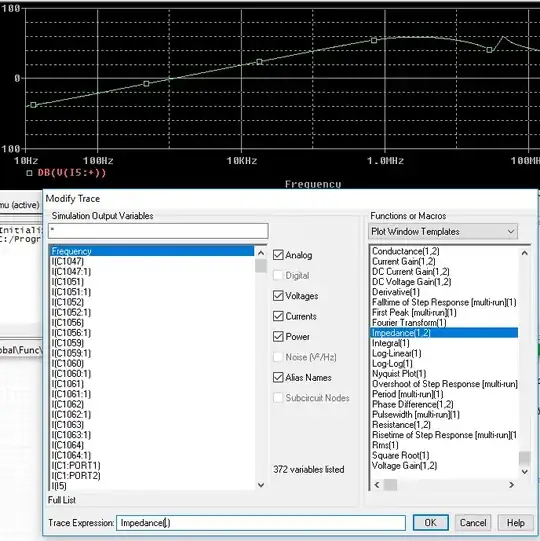Toggle the Currents checkbox
This screenshot has height=541, width=540.
(278, 316)
